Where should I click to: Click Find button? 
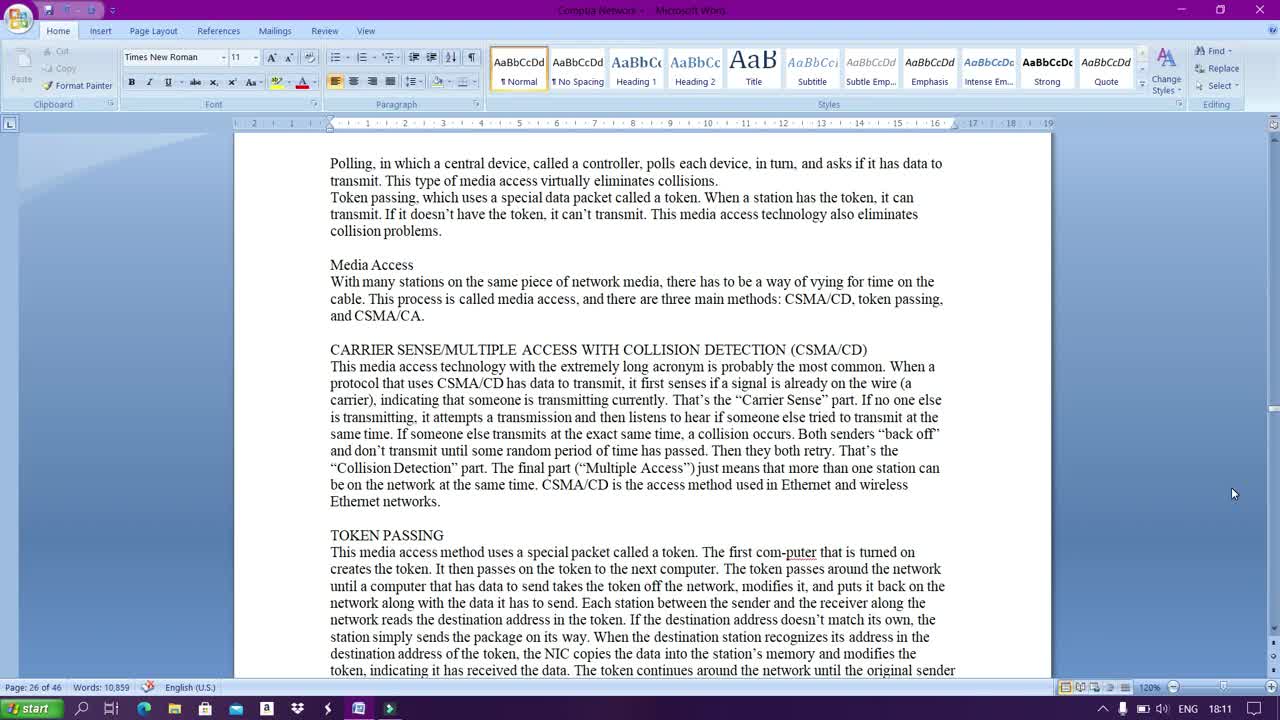coord(1214,51)
